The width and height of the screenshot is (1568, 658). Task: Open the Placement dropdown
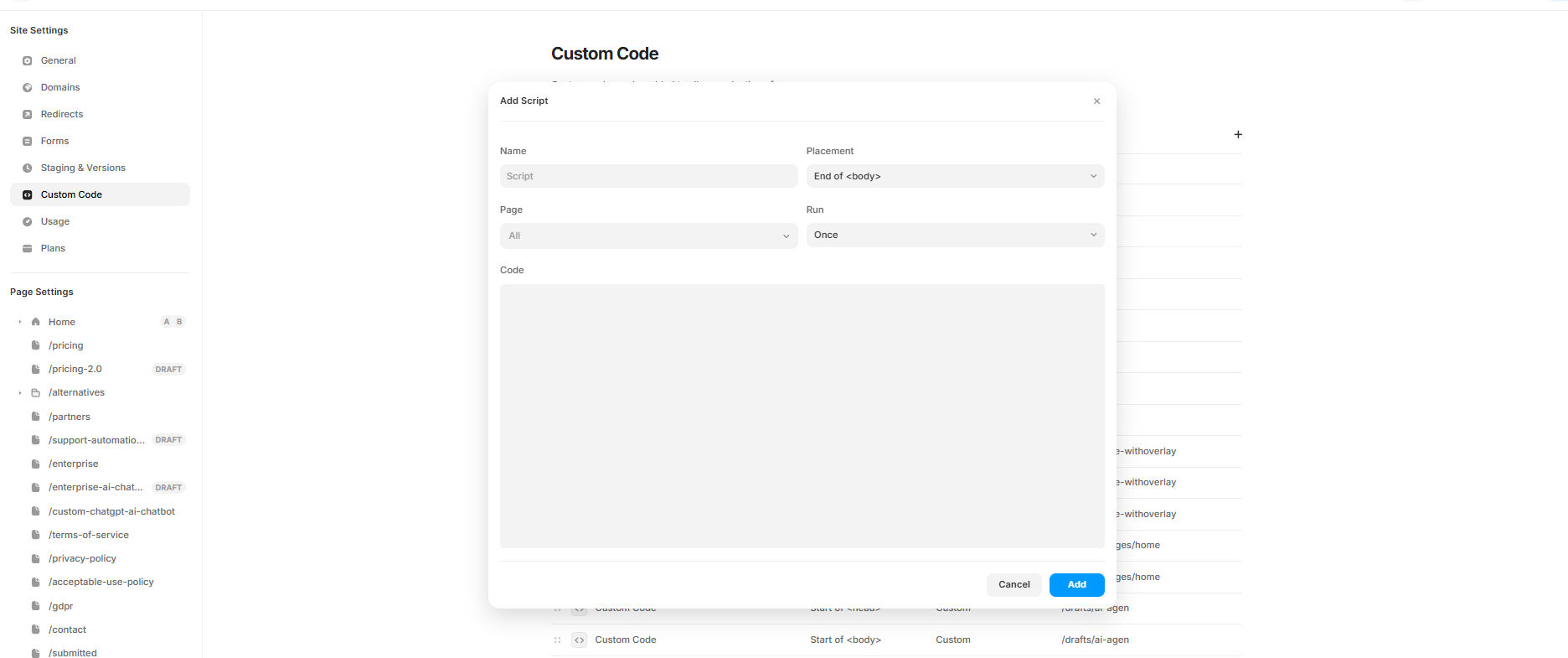tap(954, 176)
